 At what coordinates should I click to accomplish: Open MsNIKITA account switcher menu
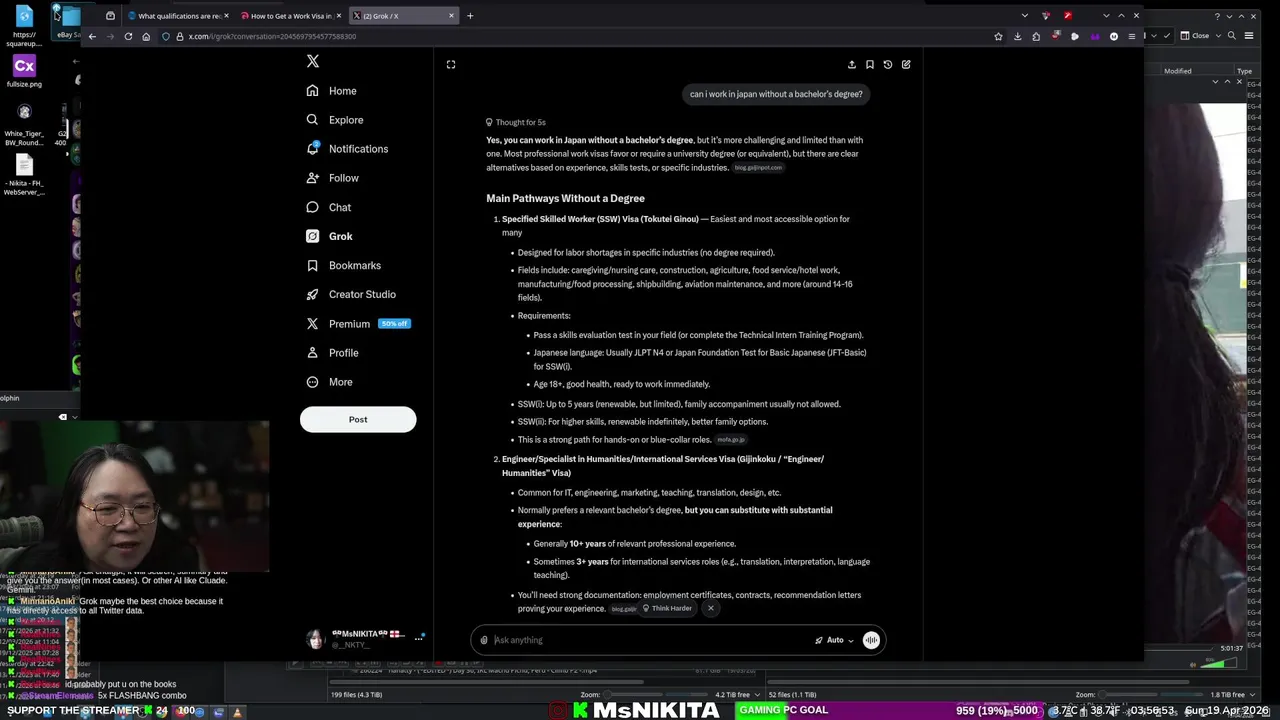pyautogui.click(x=366, y=638)
